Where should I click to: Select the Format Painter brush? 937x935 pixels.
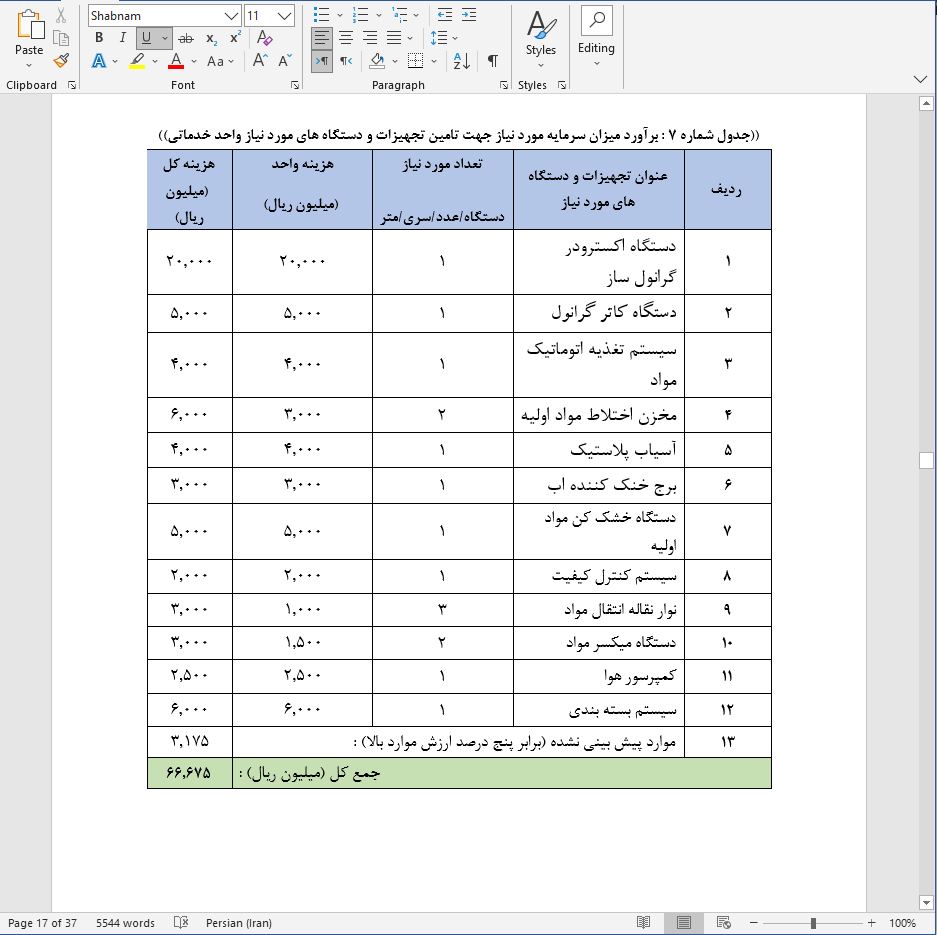coord(61,60)
